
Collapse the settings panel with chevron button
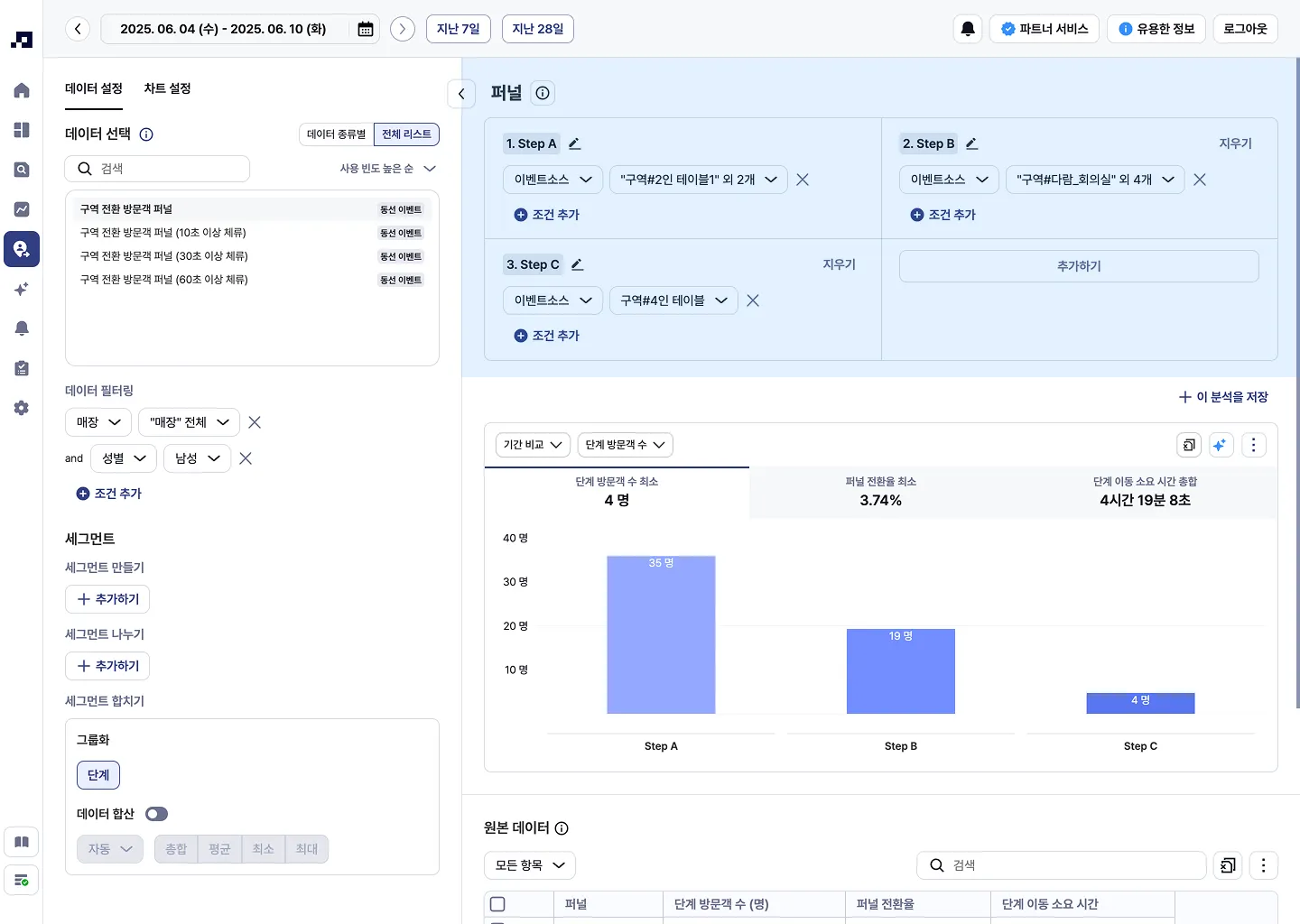coord(461,94)
